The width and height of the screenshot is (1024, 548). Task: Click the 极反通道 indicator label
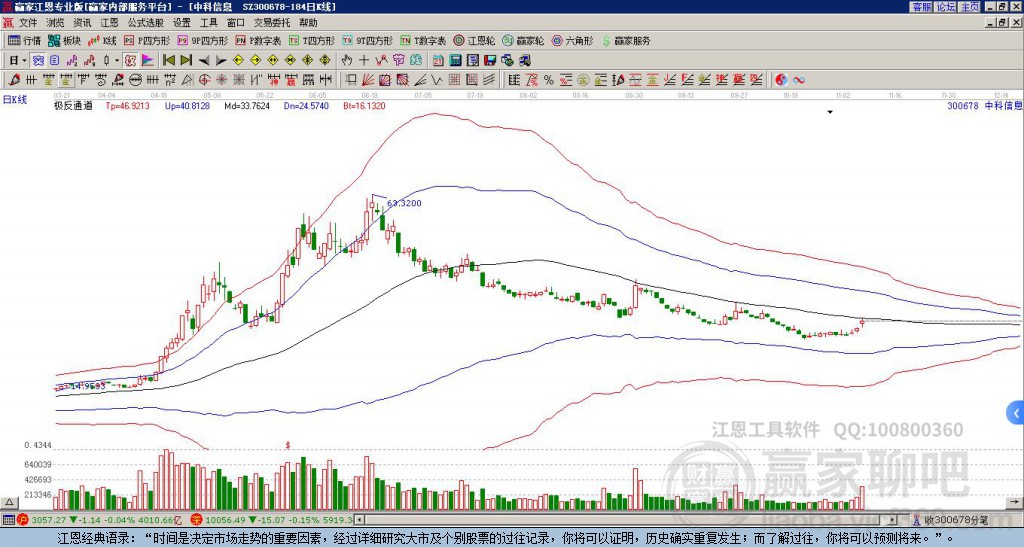73,106
